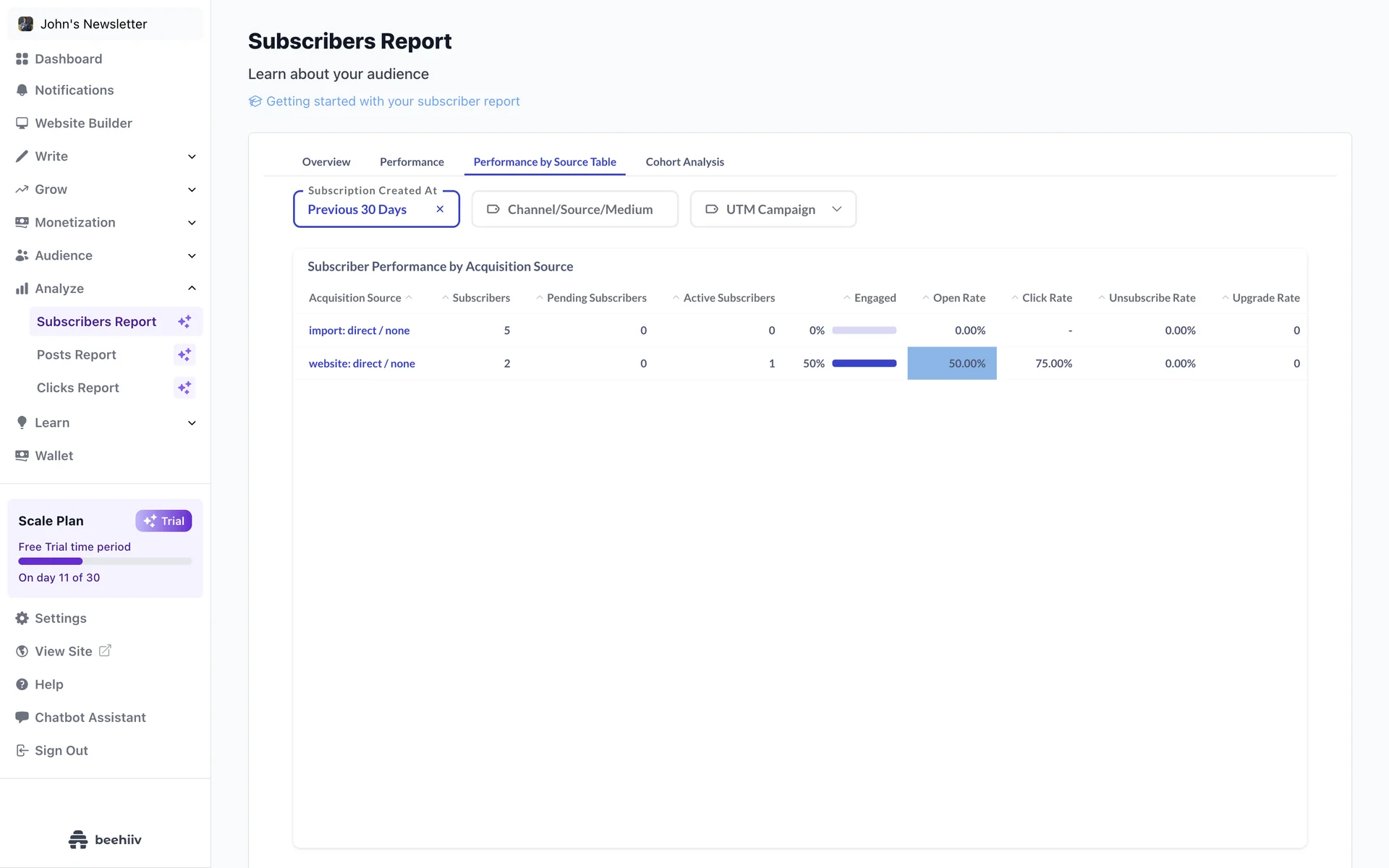
Task: Switch to the Cohort Analysis tab
Action: pyautogui.click(x=684, y=162)
